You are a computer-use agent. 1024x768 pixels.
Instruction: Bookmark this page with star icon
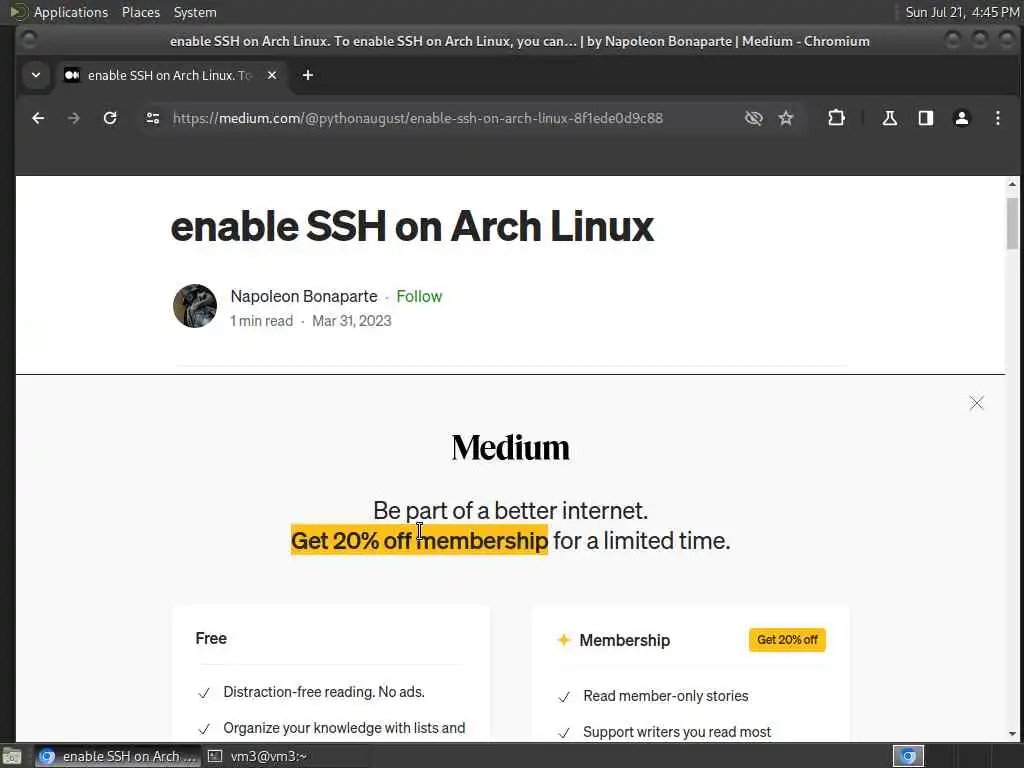pos(786,118)
